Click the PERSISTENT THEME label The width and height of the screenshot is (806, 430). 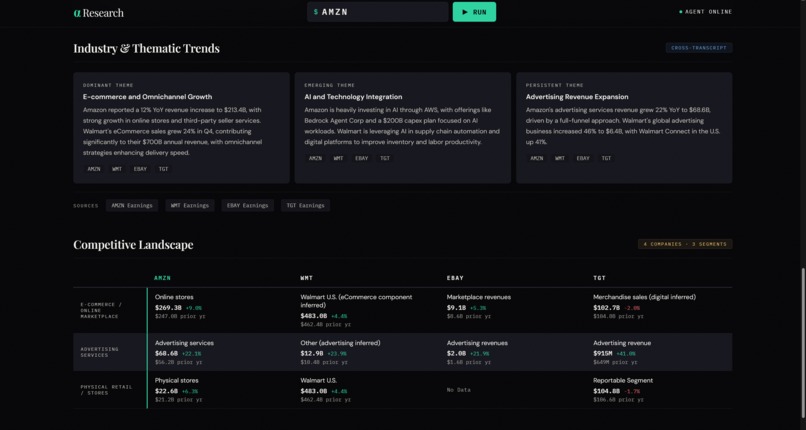(x=555, y=85)
